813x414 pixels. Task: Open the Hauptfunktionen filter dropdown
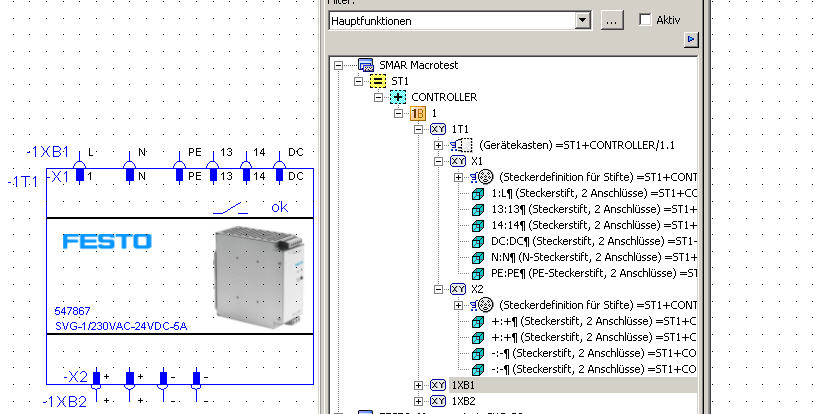tap(583, 21)
